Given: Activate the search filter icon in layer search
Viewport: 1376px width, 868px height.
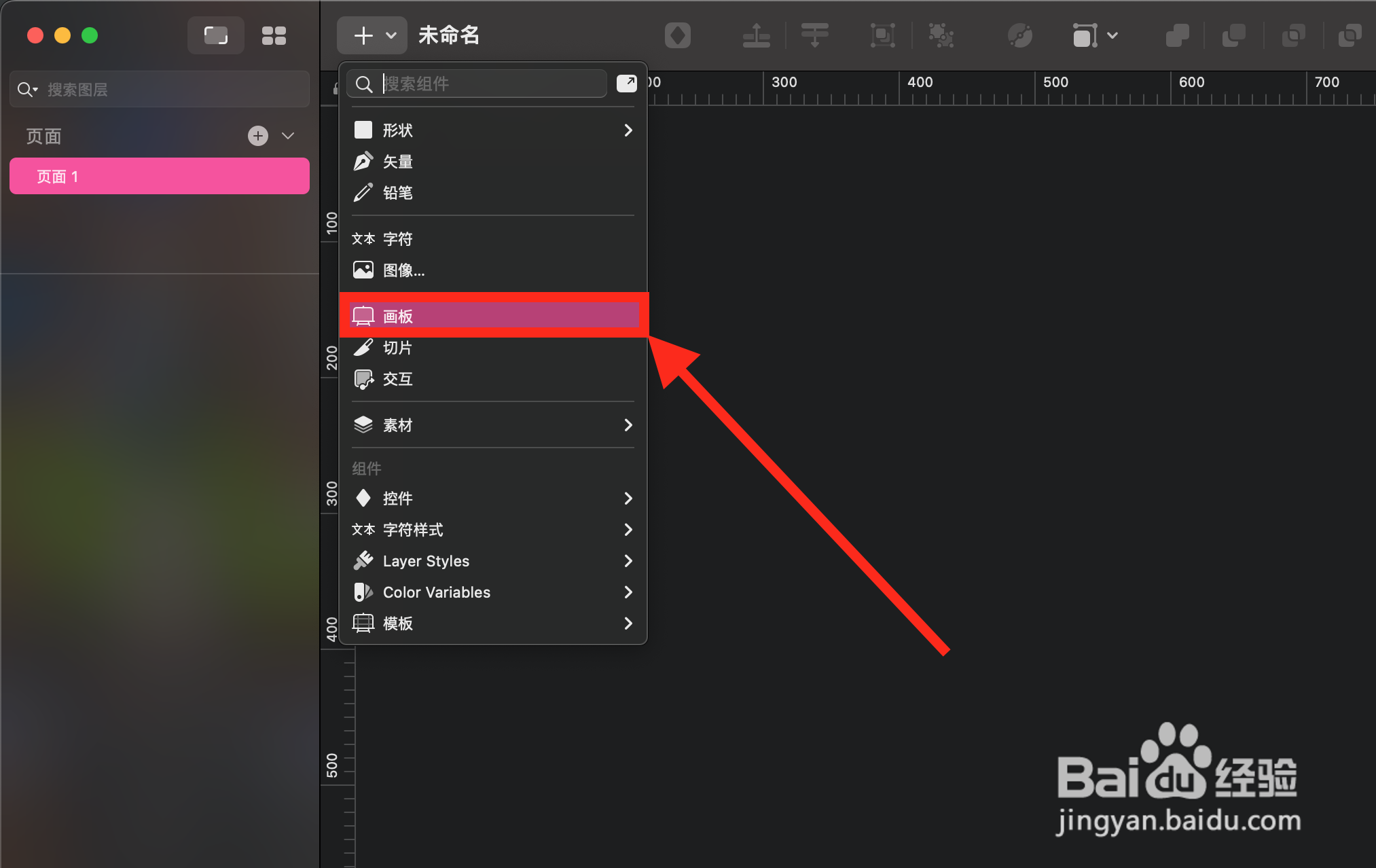Looking at the screenshot, I should point(27,89).
